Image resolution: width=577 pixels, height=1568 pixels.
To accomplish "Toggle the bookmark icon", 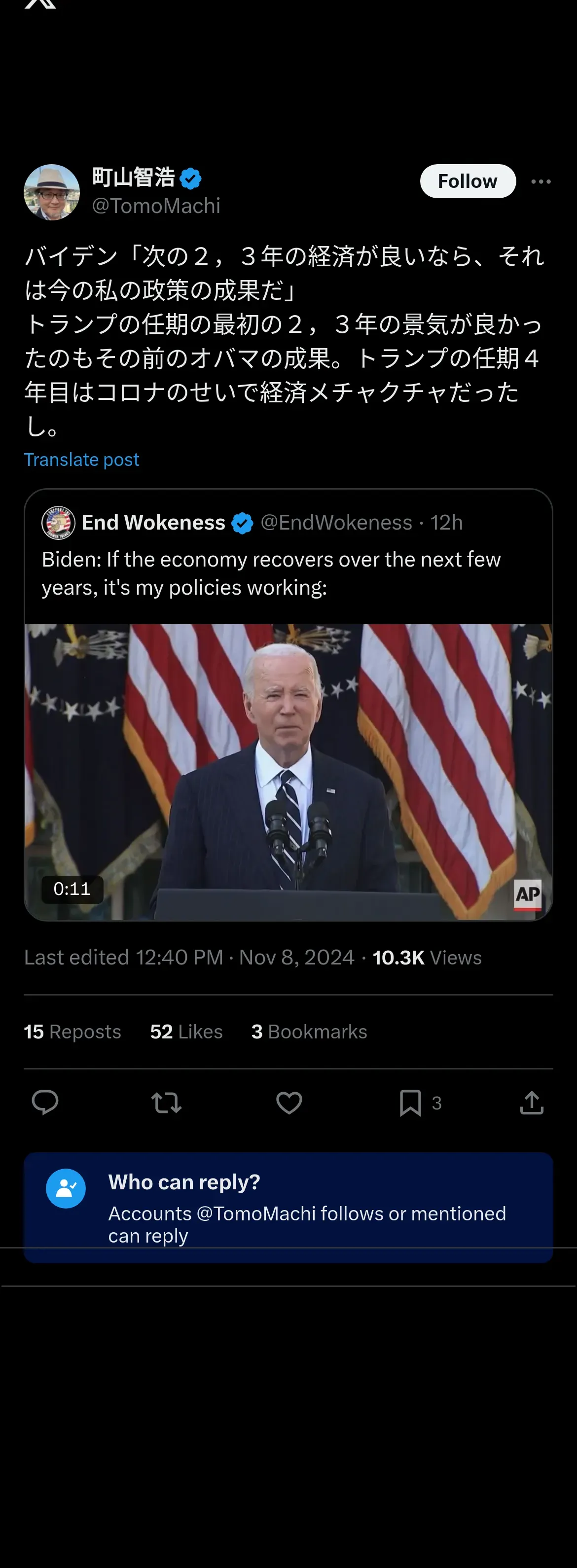I will coord(411,1103).
